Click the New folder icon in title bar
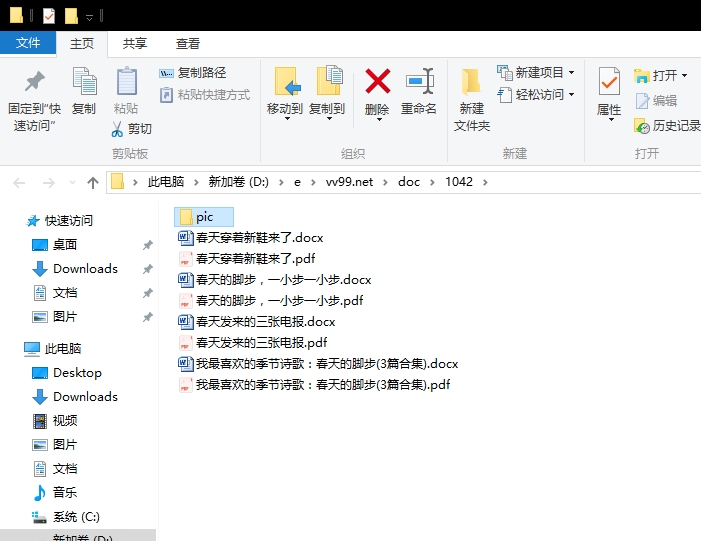 pos(71,16)
